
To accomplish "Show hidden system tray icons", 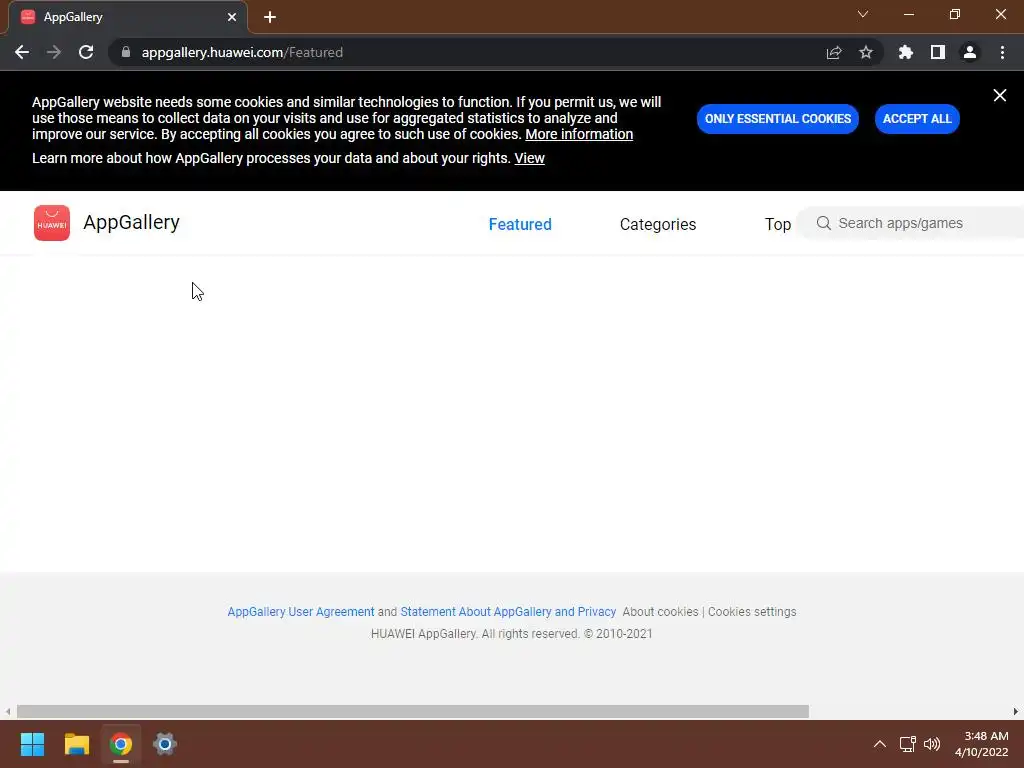I will click(880, 744).
